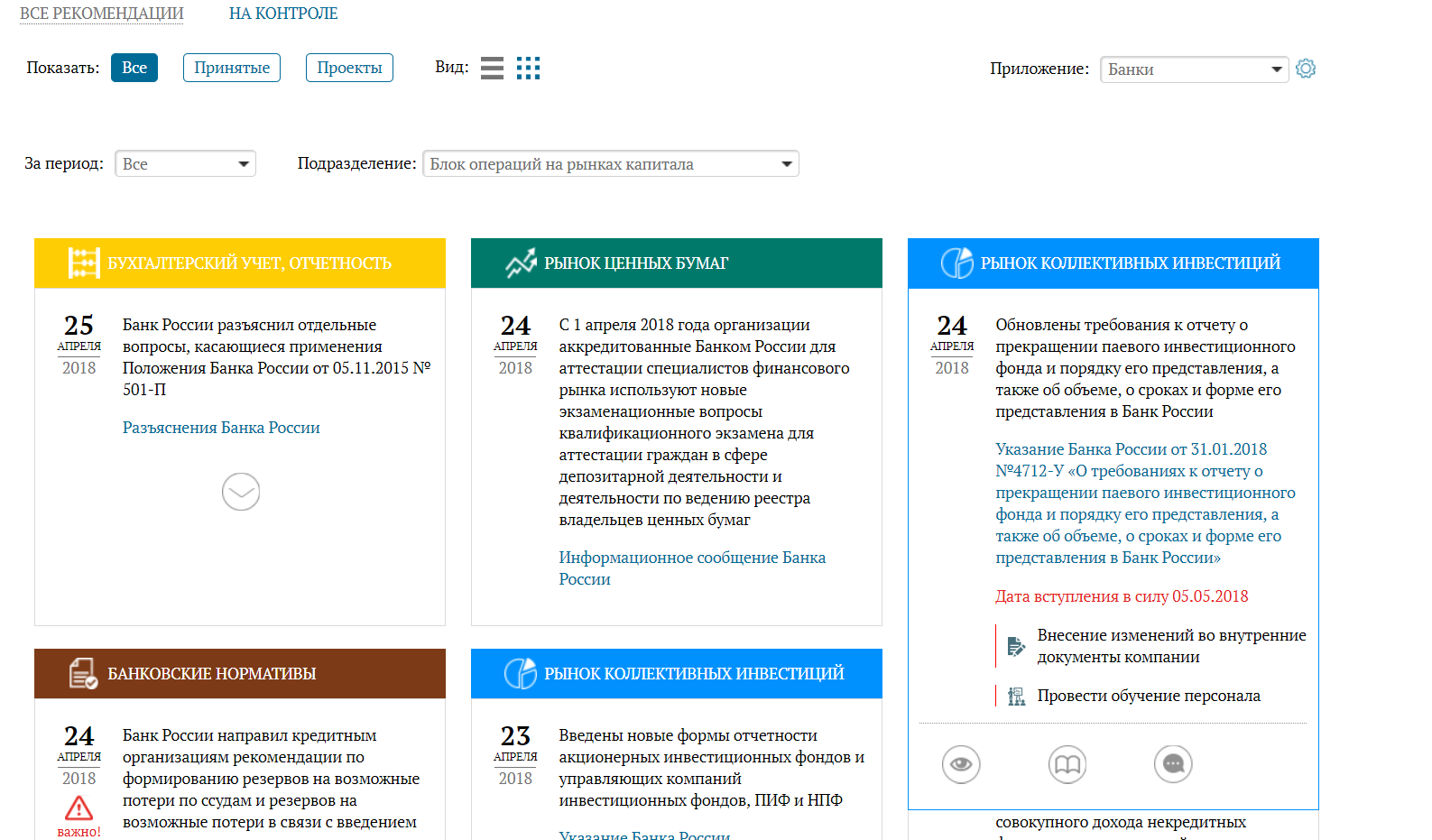Viewport: 1432px width, 840px height.
Task: Open the Приложение Банки dropdown
Action: 1195,69
